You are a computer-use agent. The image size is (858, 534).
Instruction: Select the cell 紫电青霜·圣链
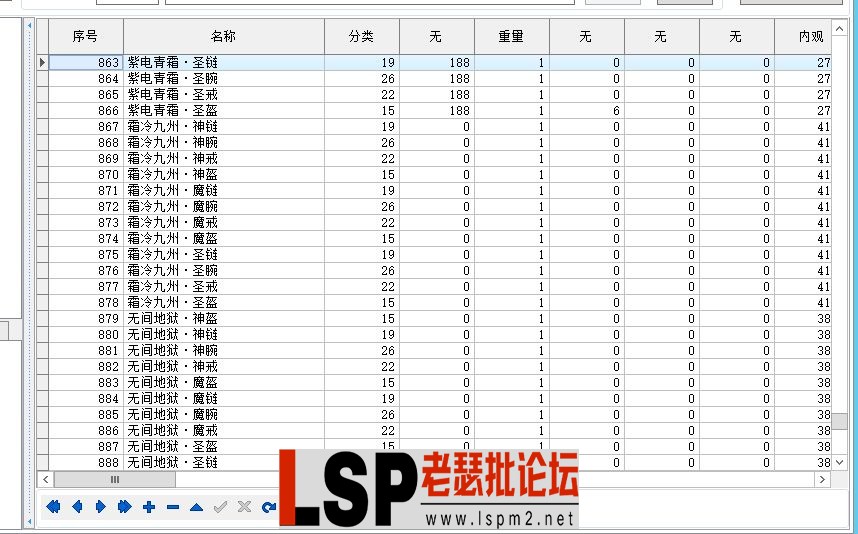224,62
